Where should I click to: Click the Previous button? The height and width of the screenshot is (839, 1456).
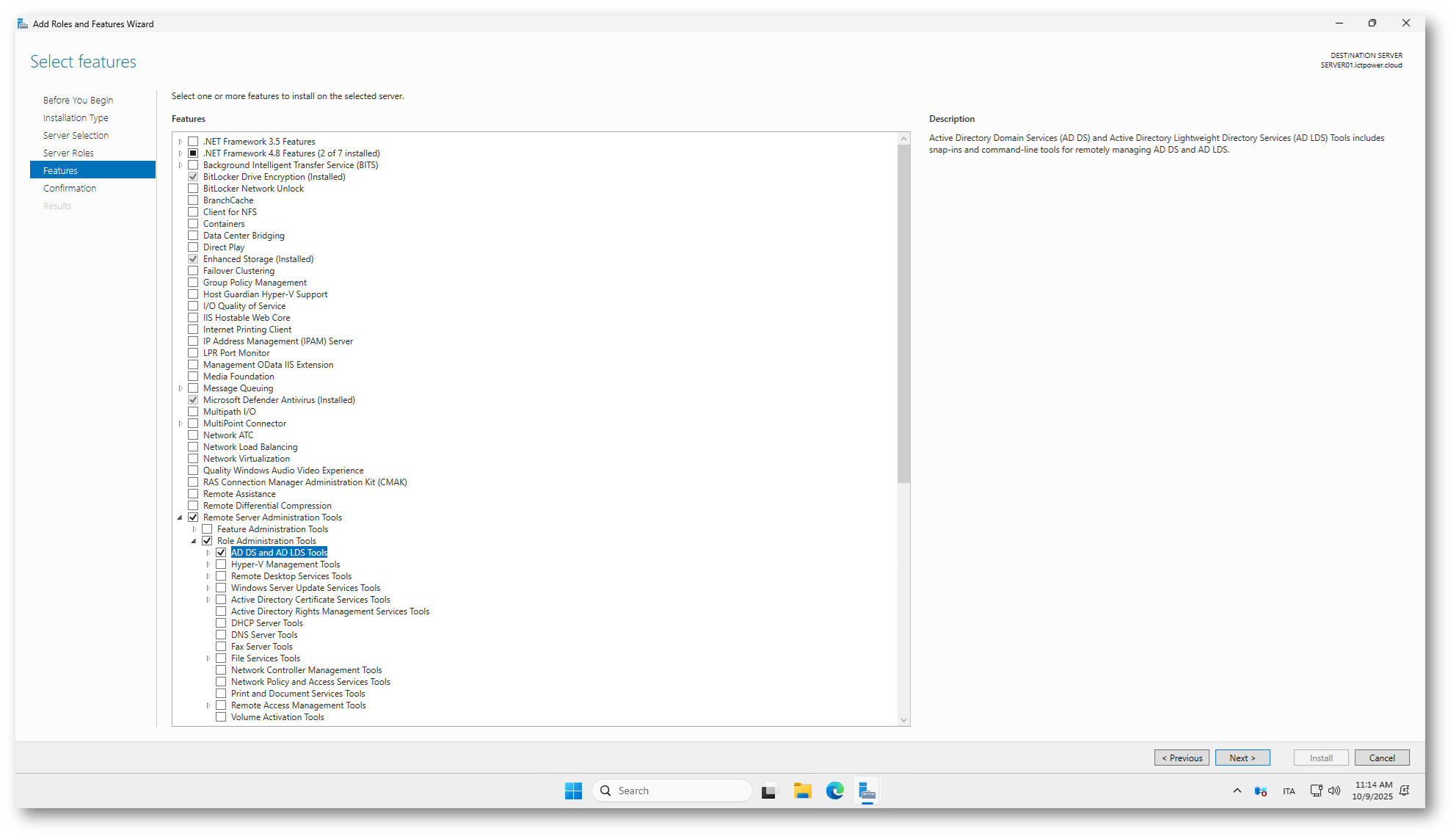[x=1182, y=758]
